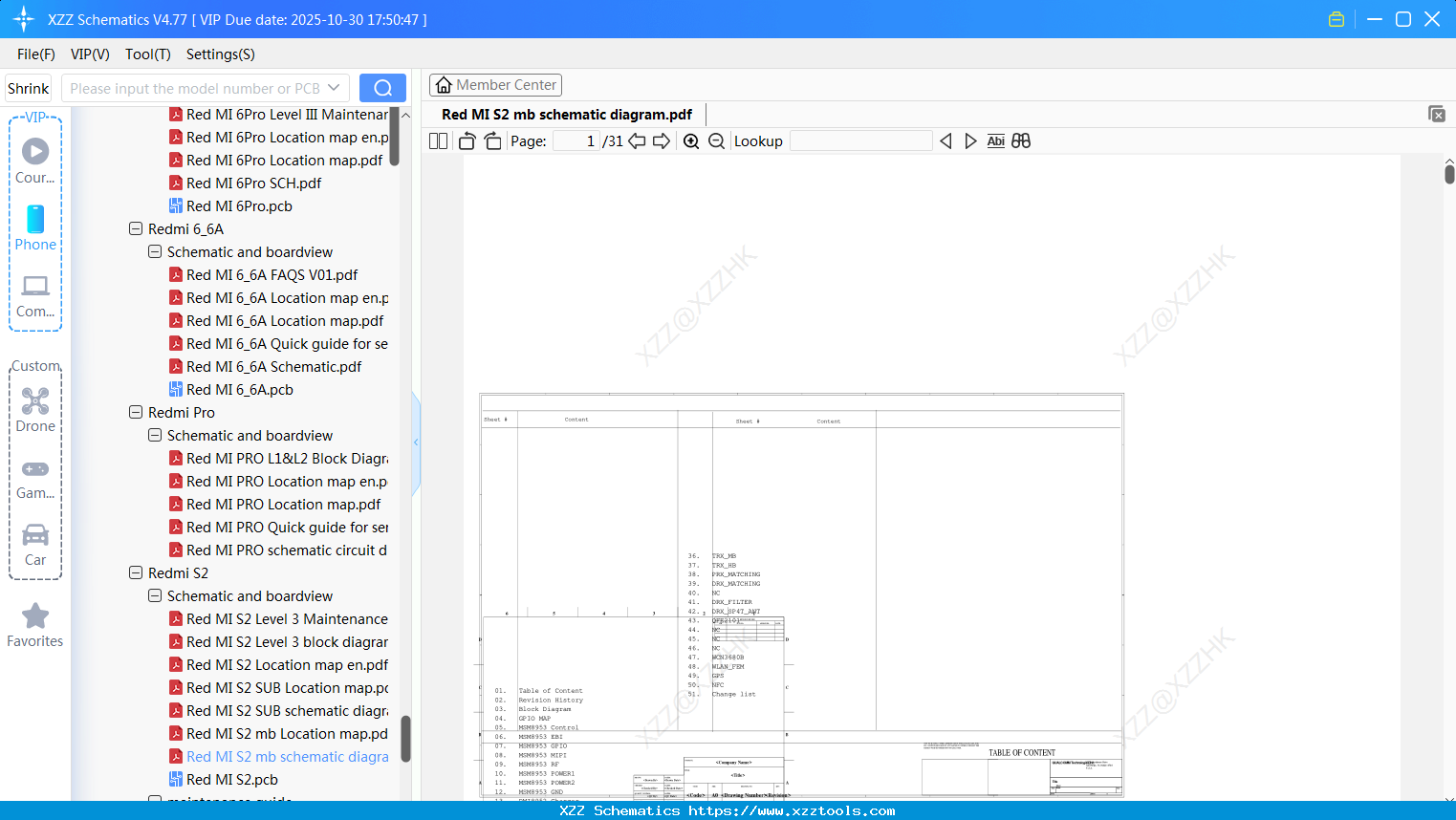This screenshot has height=820, width=1456.
Task: Open the search category dropdown arrow
Action: coord(334,87)
